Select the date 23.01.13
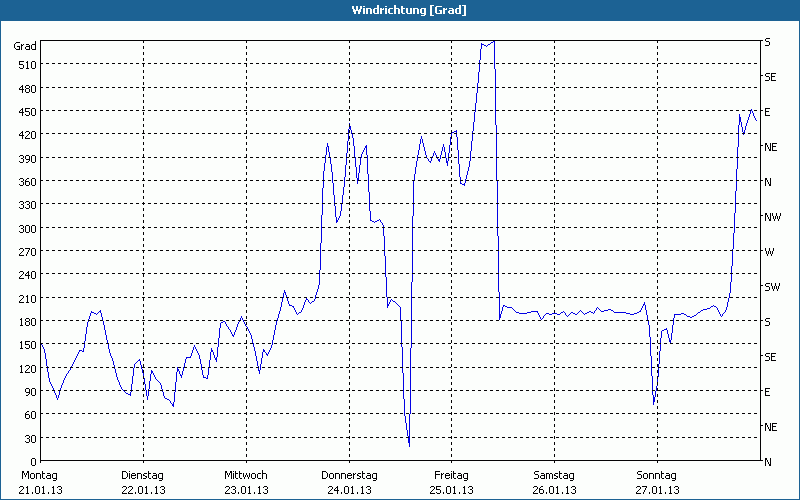Image resolution: width=800 pixels, height=500 pixels. tap(246, 490)
